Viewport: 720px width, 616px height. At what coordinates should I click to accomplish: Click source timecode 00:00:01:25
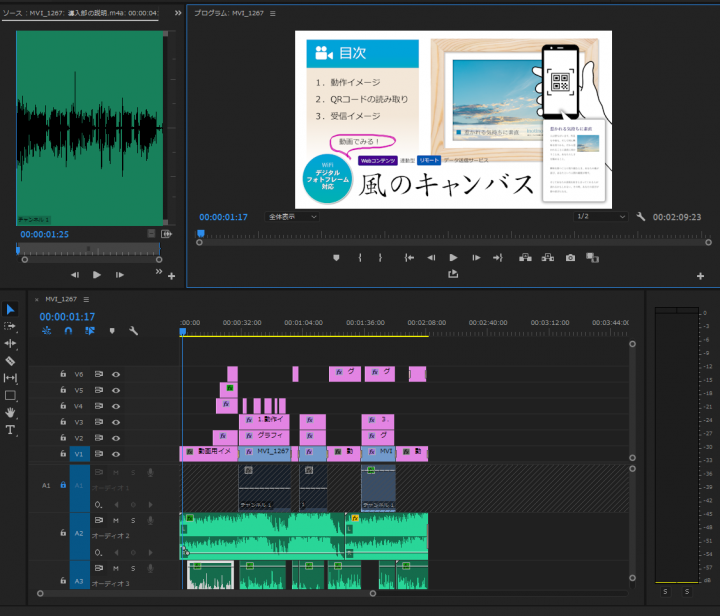coord(45,234)
